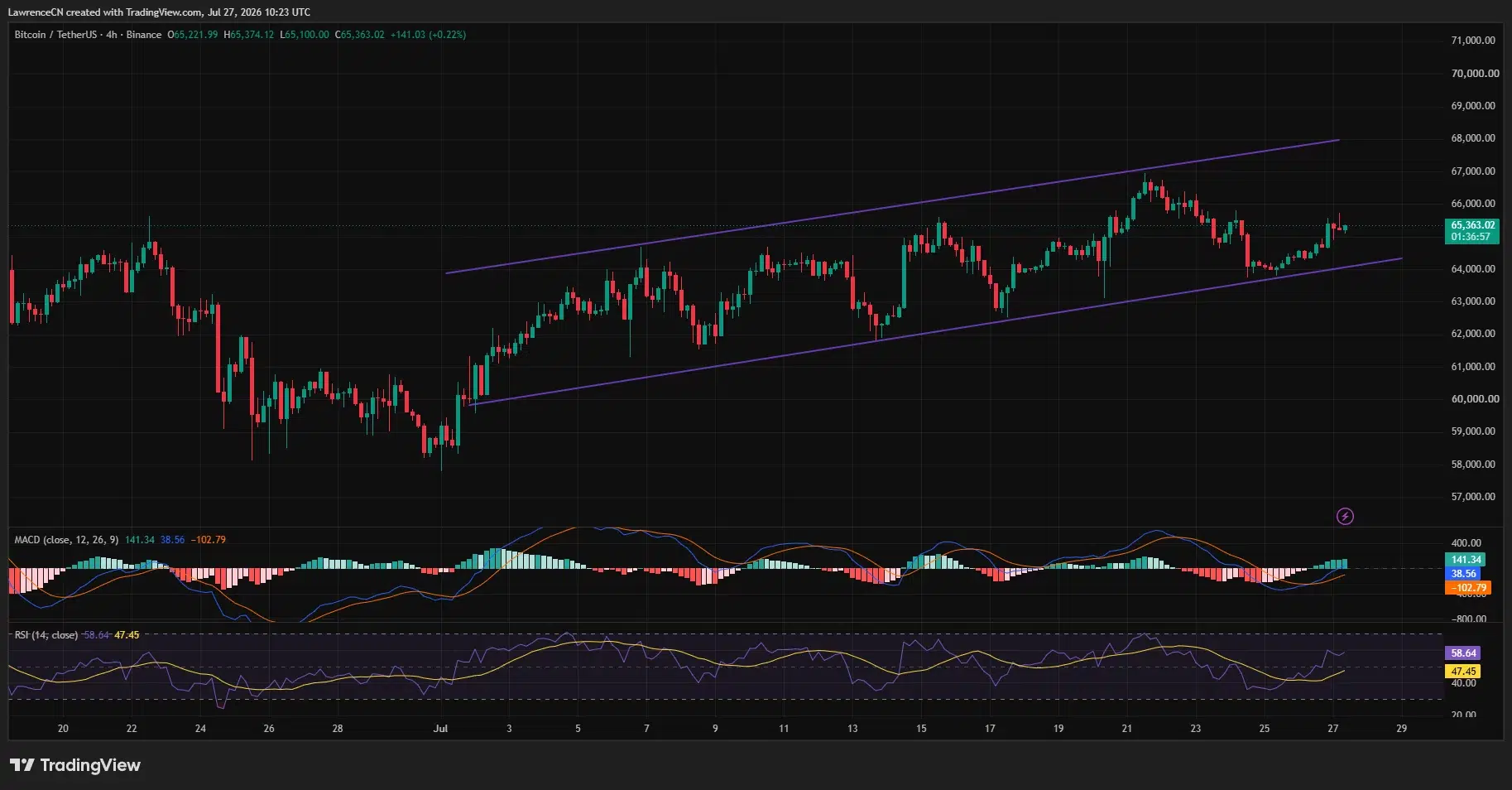Click the 71,000.00 price axis label
This screenshot has height=790, width=1512.
point(1473,41)
